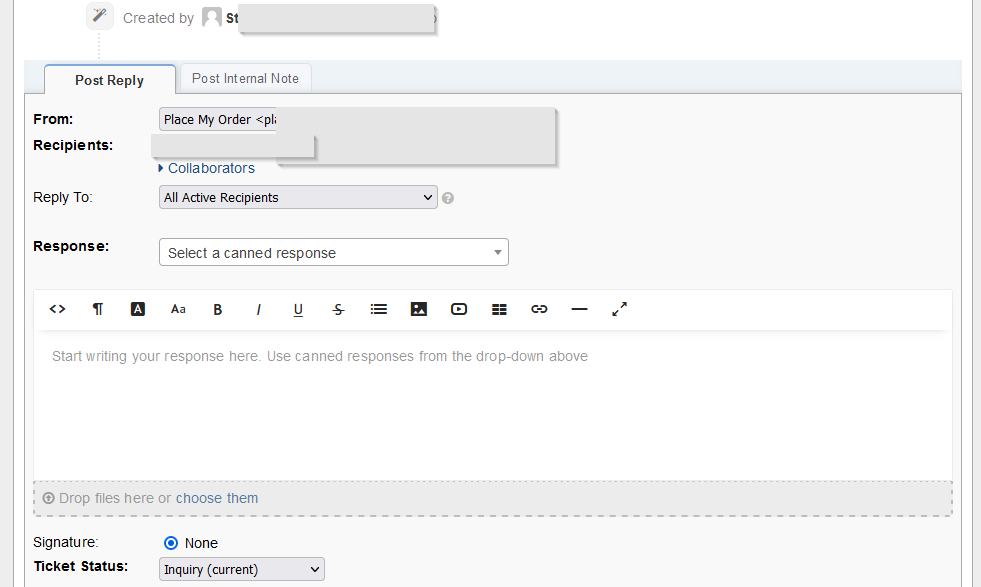Image resolution: width=981 pixels, height=587 pixels.
Task: Open the Ticket Status dropdown
Action: pos(242,569)
